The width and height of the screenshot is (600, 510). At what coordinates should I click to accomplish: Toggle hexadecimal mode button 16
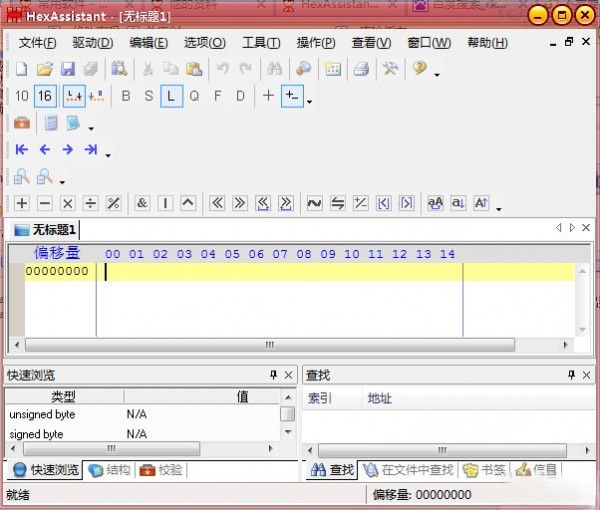point(45,96)
